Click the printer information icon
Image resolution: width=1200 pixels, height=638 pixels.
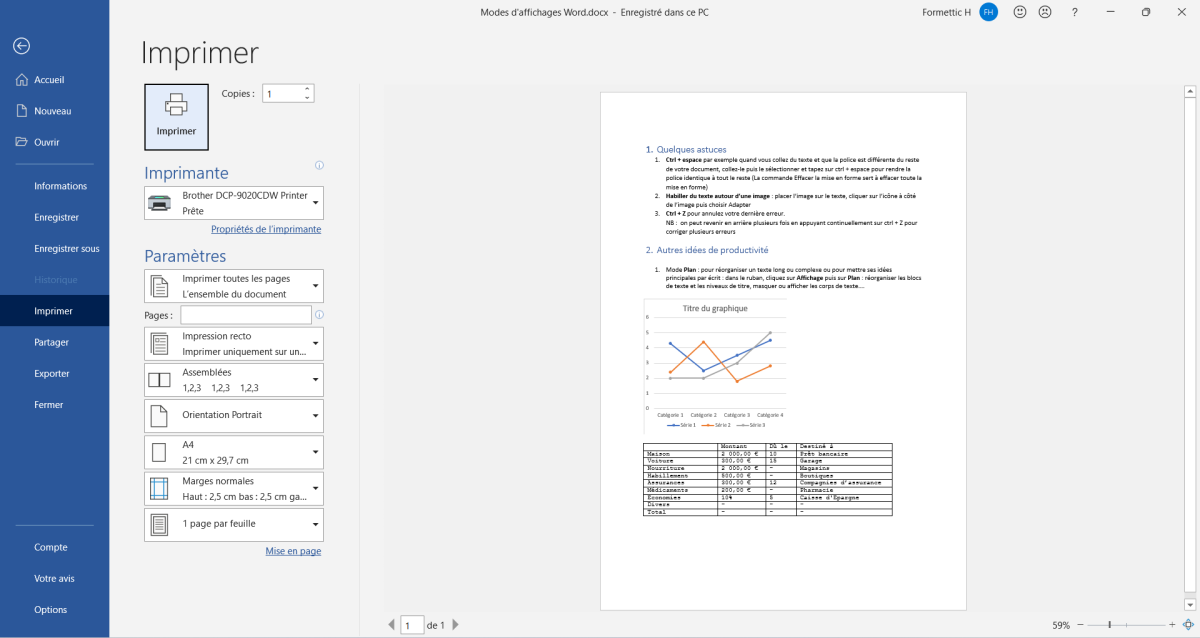[x=319, y=166]
